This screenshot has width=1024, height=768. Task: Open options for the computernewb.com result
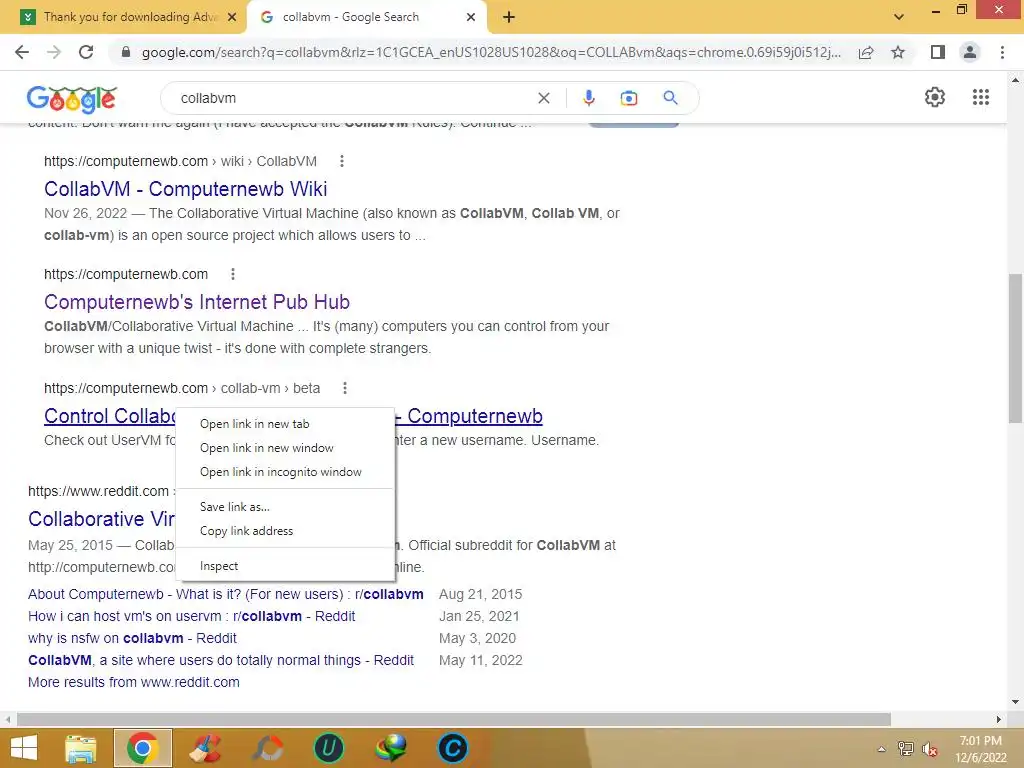pyautogui.click(x=232, y=274)
